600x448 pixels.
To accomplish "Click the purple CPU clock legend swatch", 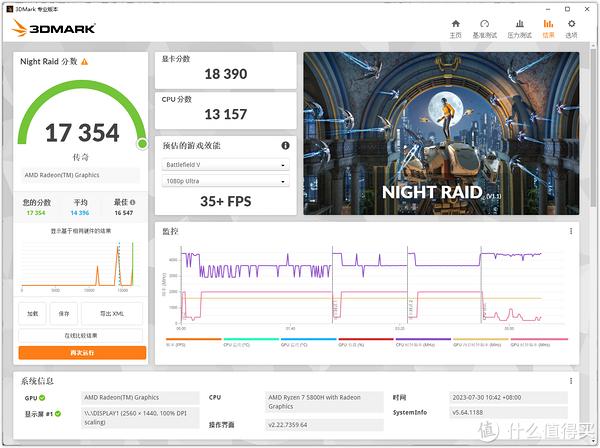I will [423, 339].
